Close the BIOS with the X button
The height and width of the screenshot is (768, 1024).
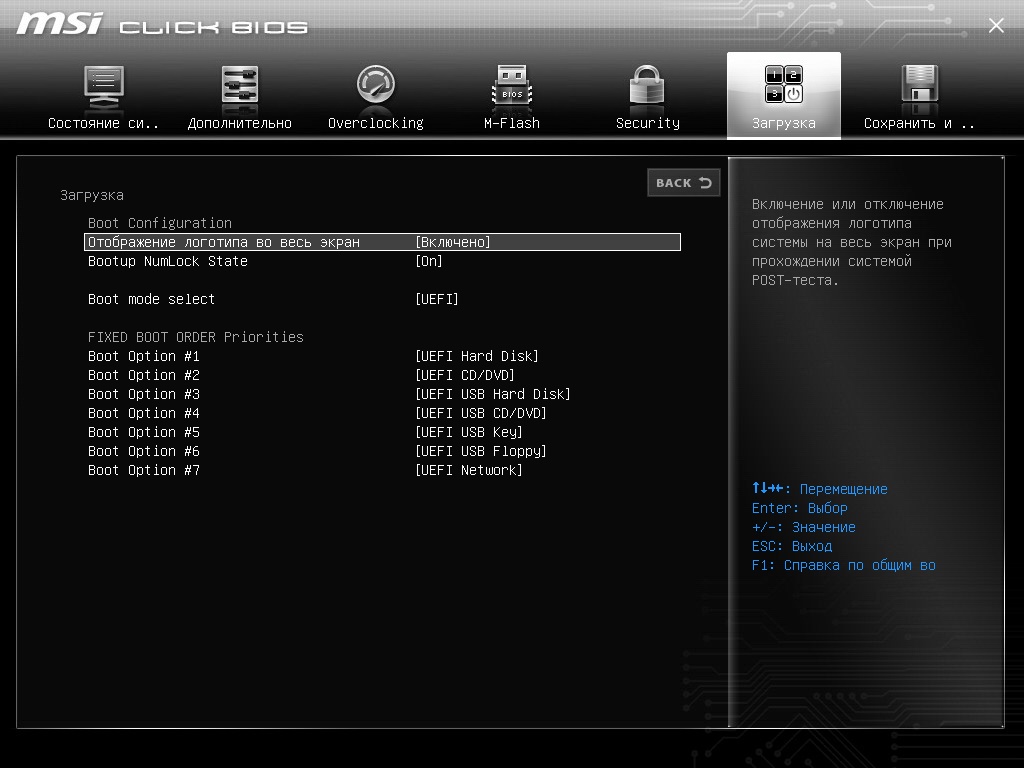click(x=996, y=25)
